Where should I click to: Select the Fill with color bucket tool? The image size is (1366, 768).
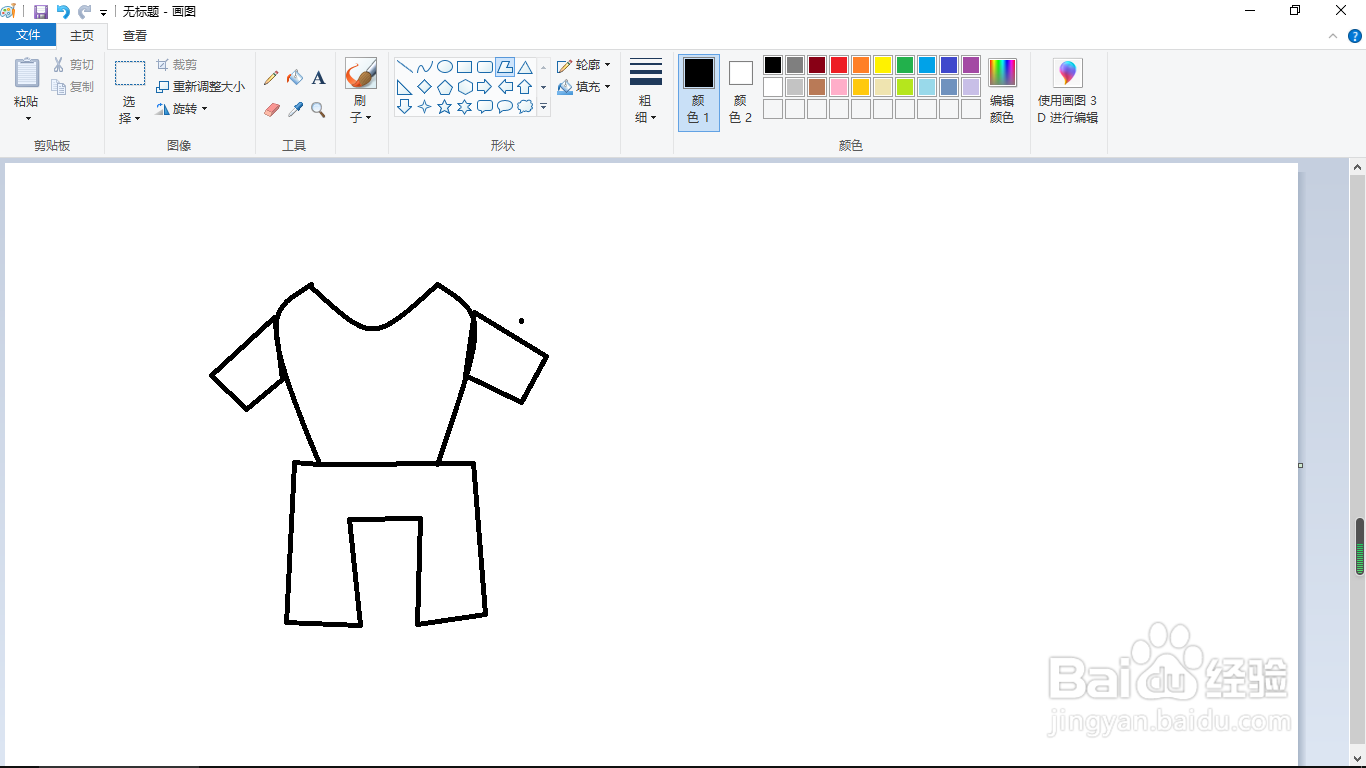point(295,77)
